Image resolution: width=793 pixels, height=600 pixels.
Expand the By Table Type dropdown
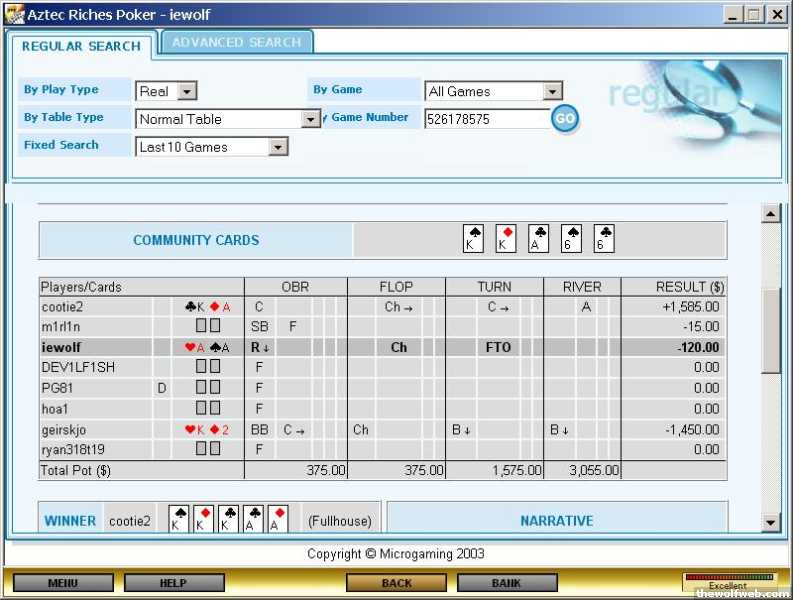coord(311,119)
